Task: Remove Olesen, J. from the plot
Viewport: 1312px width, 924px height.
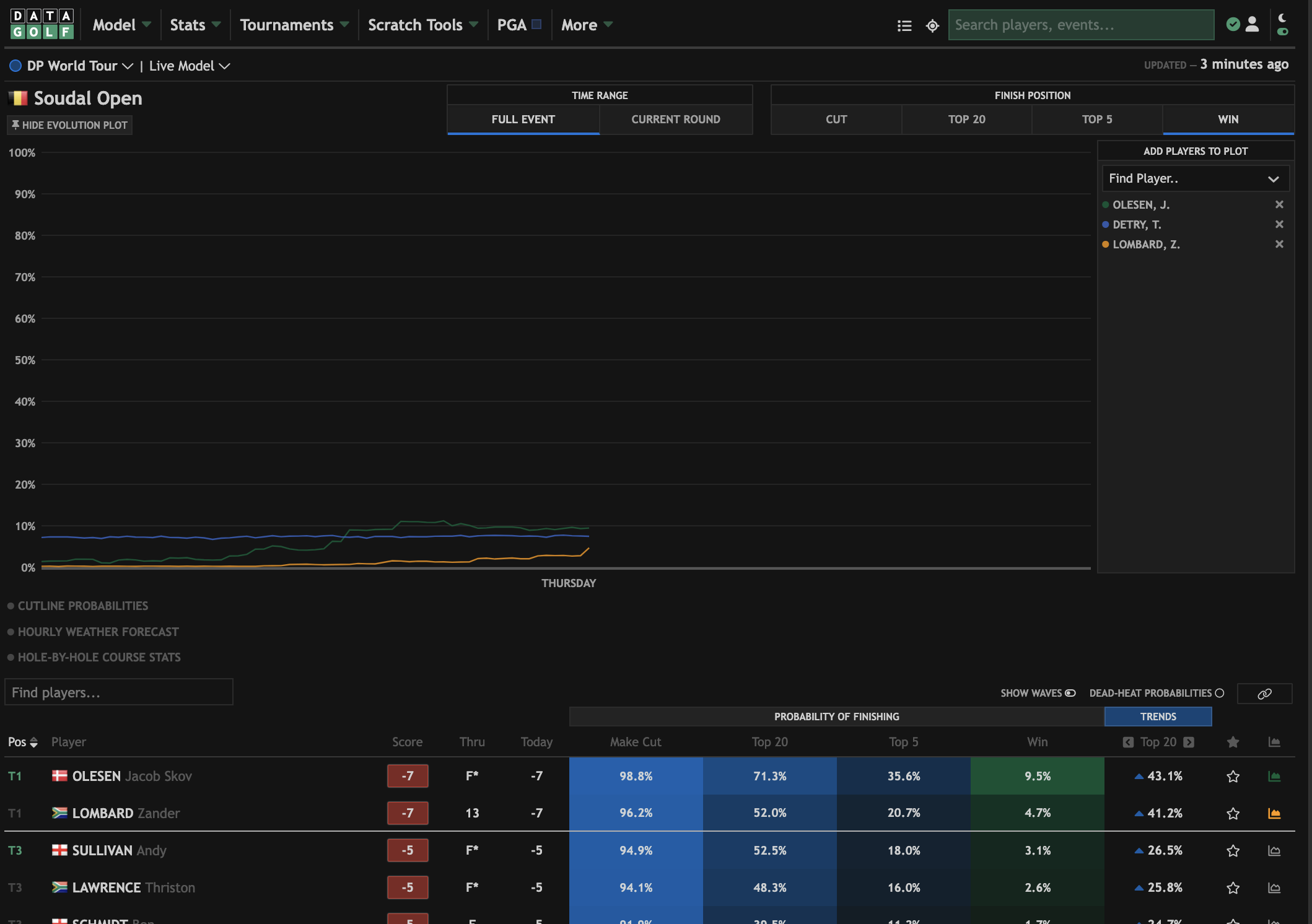Action: pos(1279,204)
